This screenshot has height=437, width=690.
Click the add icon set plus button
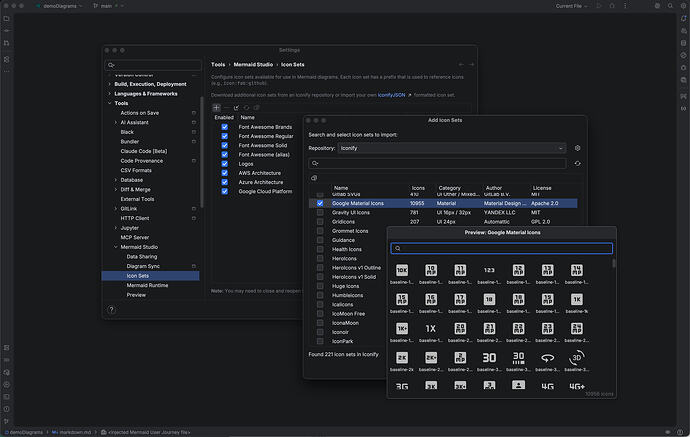coord(217,107)
